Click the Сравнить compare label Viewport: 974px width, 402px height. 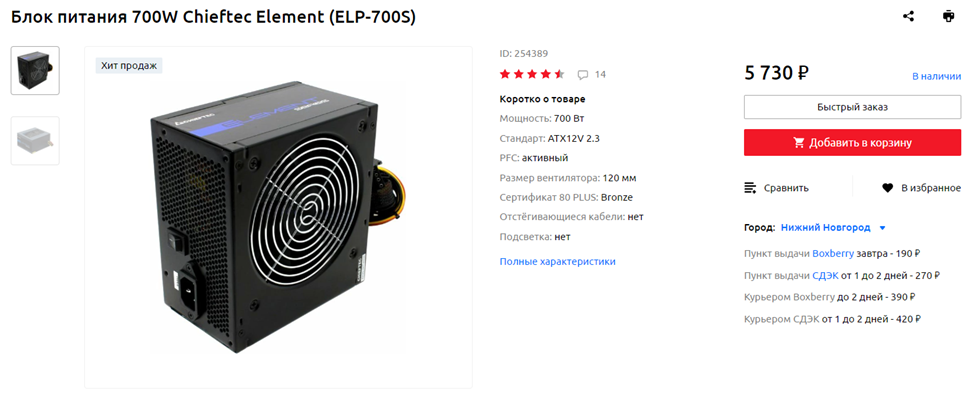point(786,188)
